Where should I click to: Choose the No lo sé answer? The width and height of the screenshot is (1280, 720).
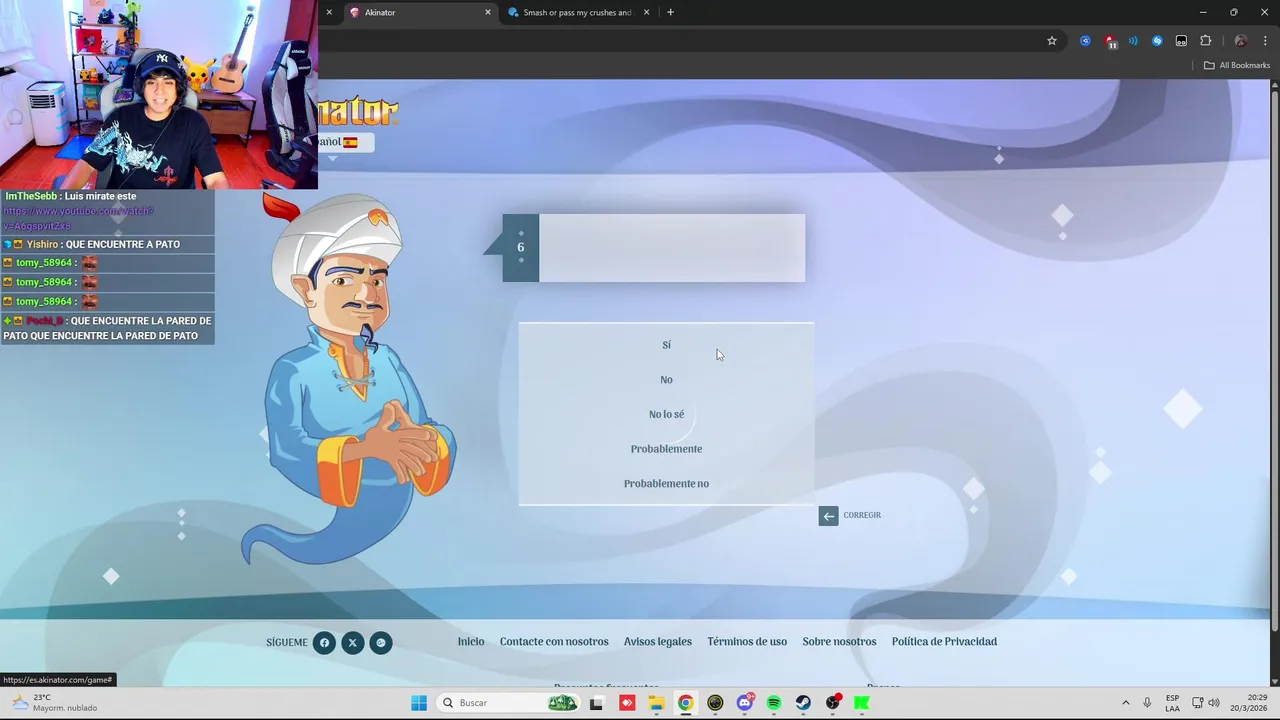(x=666, y=414)
